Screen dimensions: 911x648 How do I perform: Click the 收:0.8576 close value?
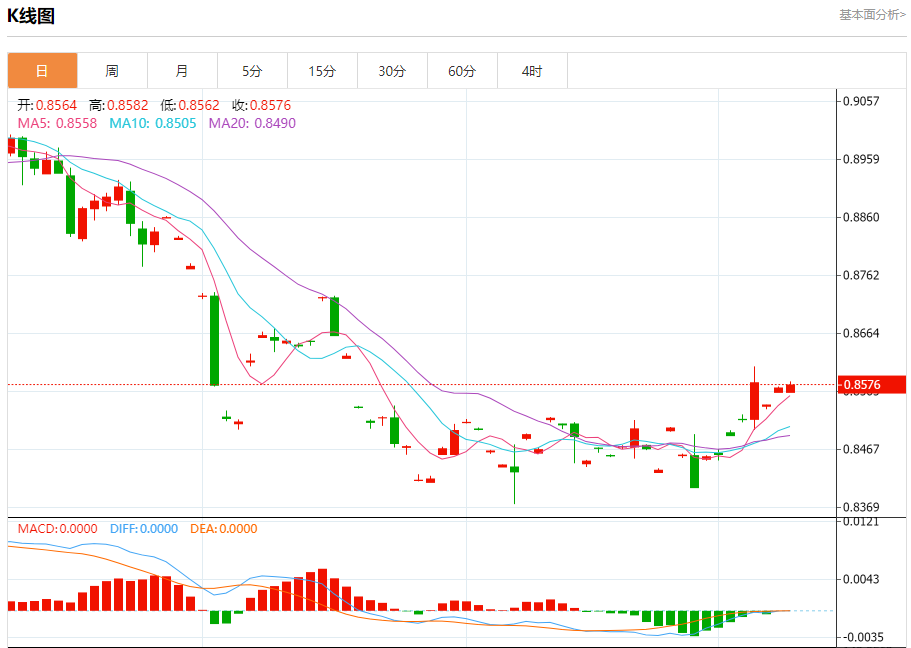261,105
